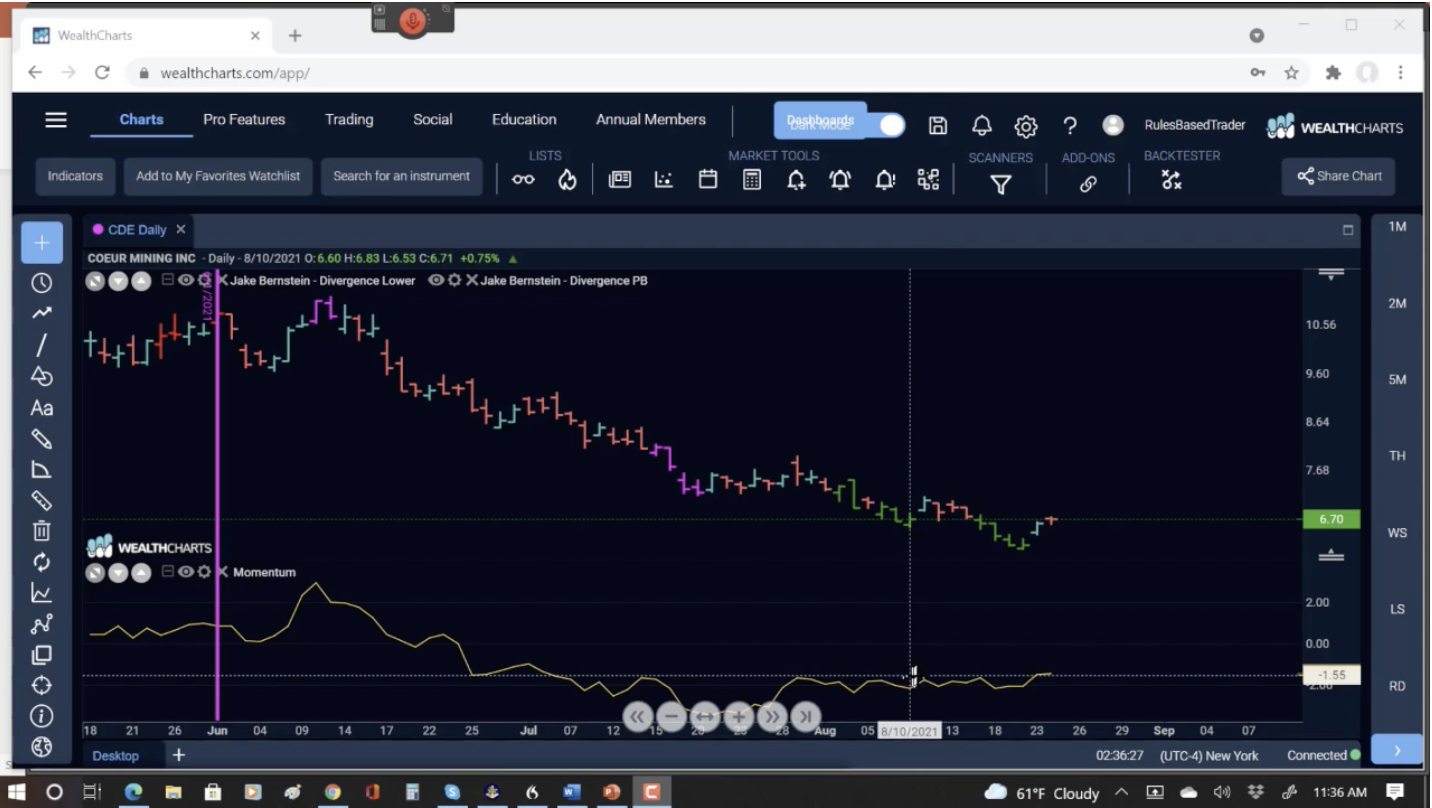Viewport: 1432px width, 808px height.
Task: Open the scatter chart market tool
Action: (x=664, y=180)
